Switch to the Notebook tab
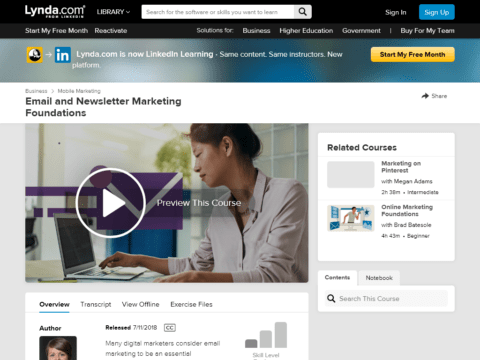480x360 pixels. click(x=379, y=278)
